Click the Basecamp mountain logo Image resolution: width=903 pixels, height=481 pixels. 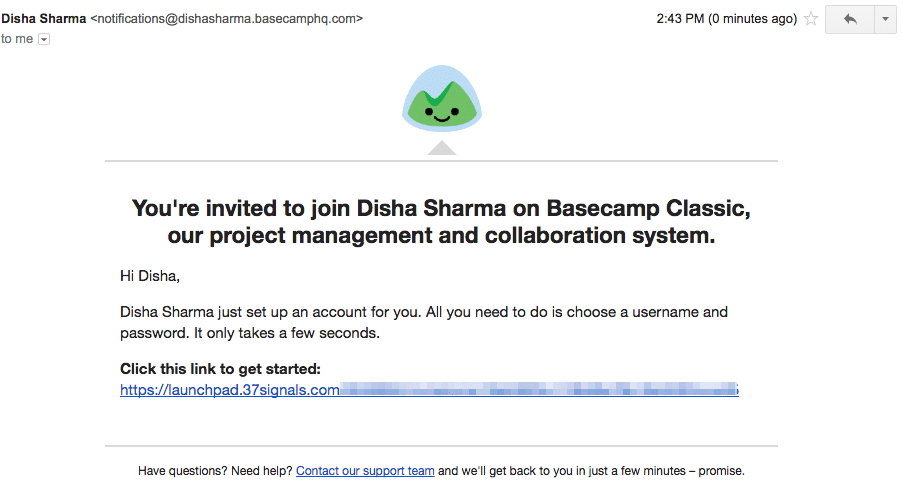click(x=442, y=99)
